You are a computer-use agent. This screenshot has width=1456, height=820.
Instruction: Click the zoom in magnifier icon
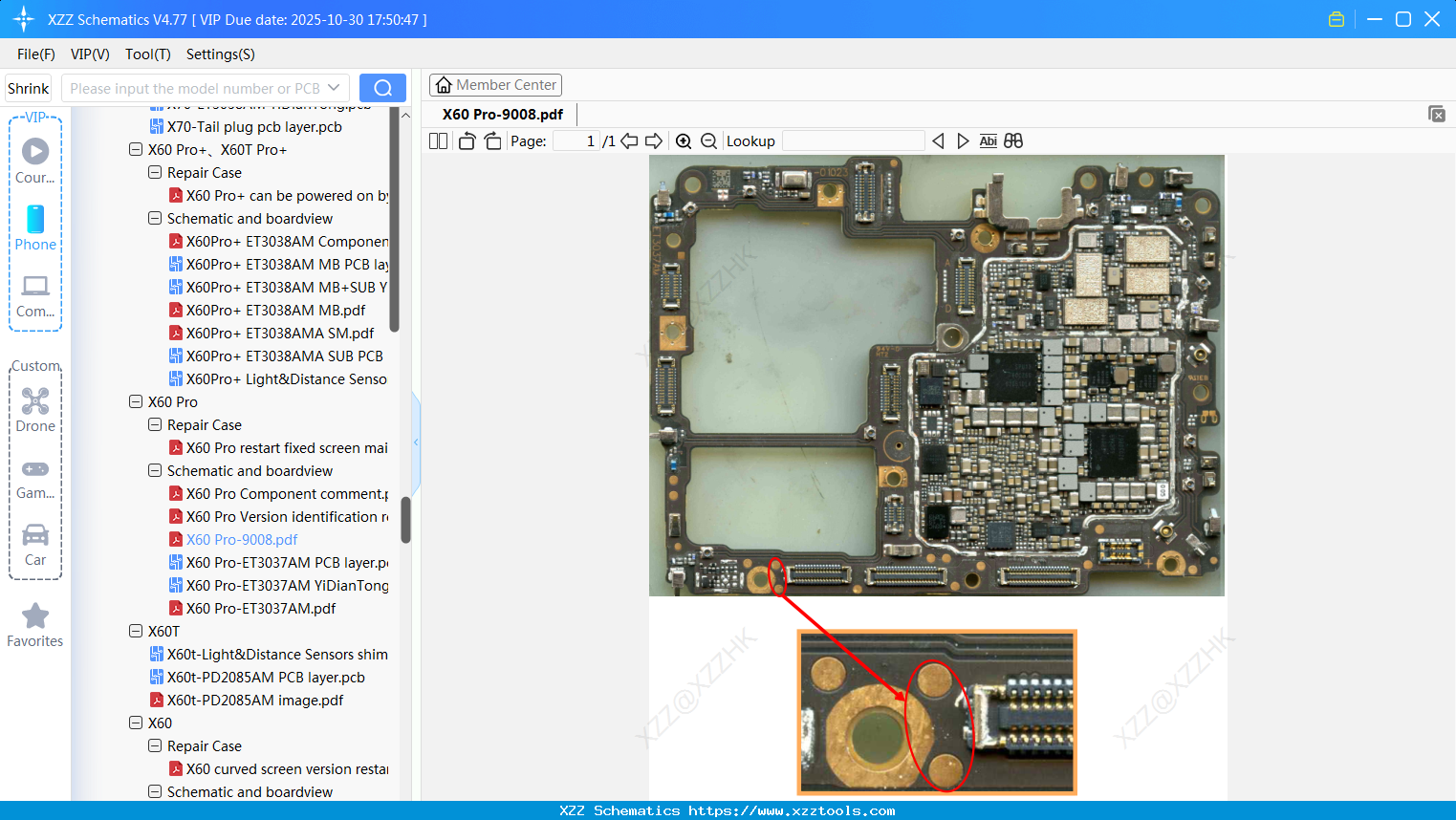coord(684,141)
